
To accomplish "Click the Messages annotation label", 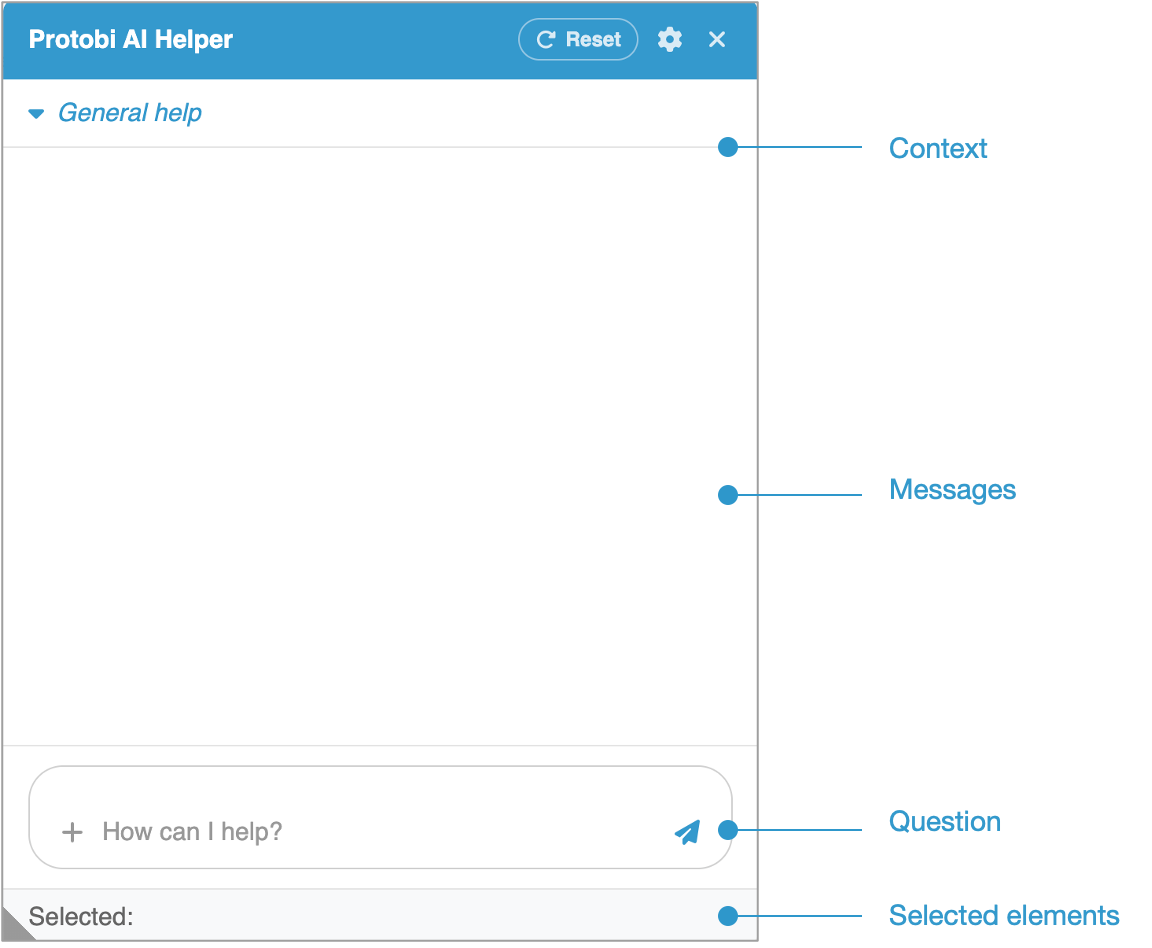I will [x=952, y=490].
